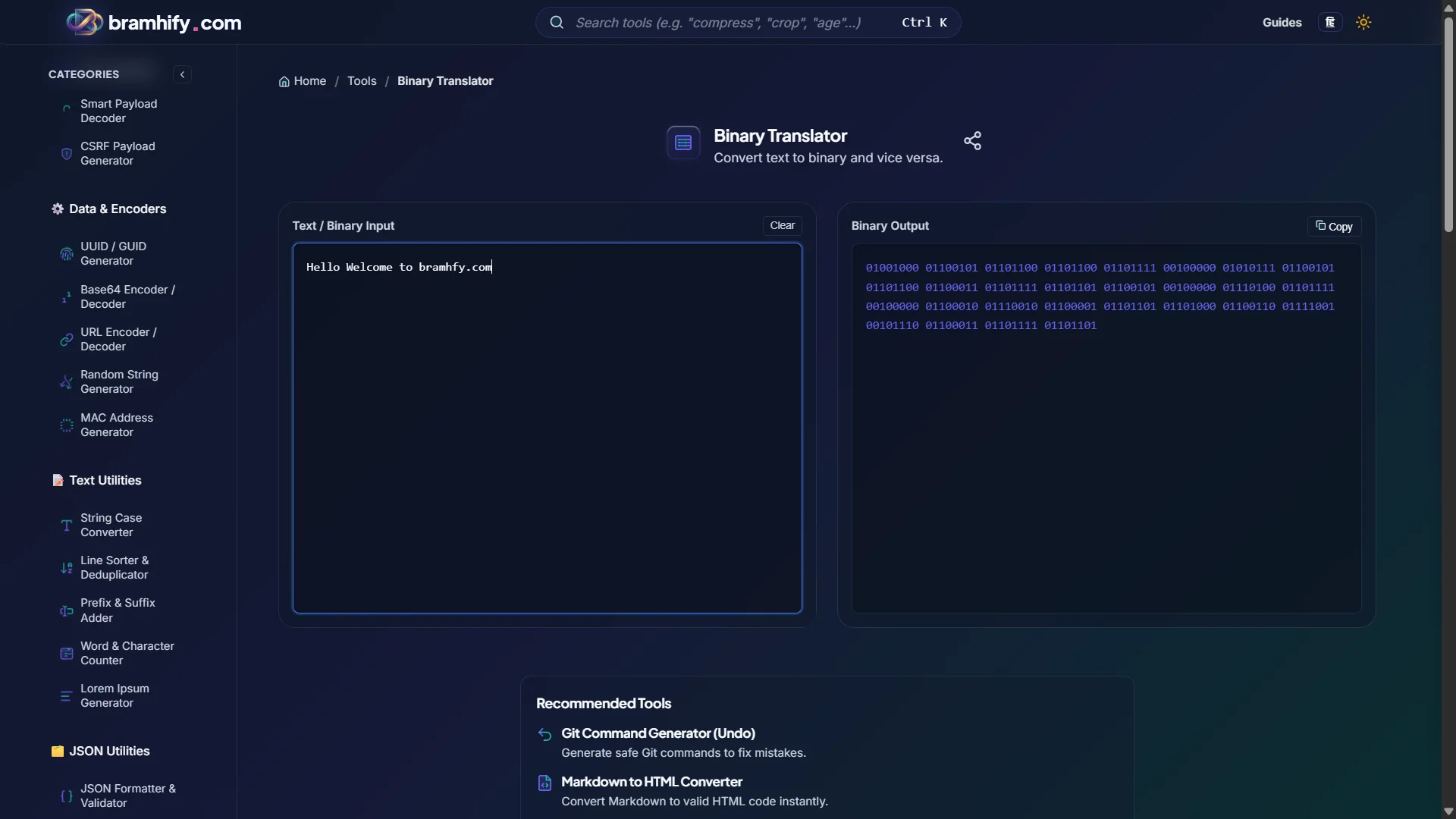Toggle the sun light-mode icon
1456x819 pixels.
[x=1363, y=23]
